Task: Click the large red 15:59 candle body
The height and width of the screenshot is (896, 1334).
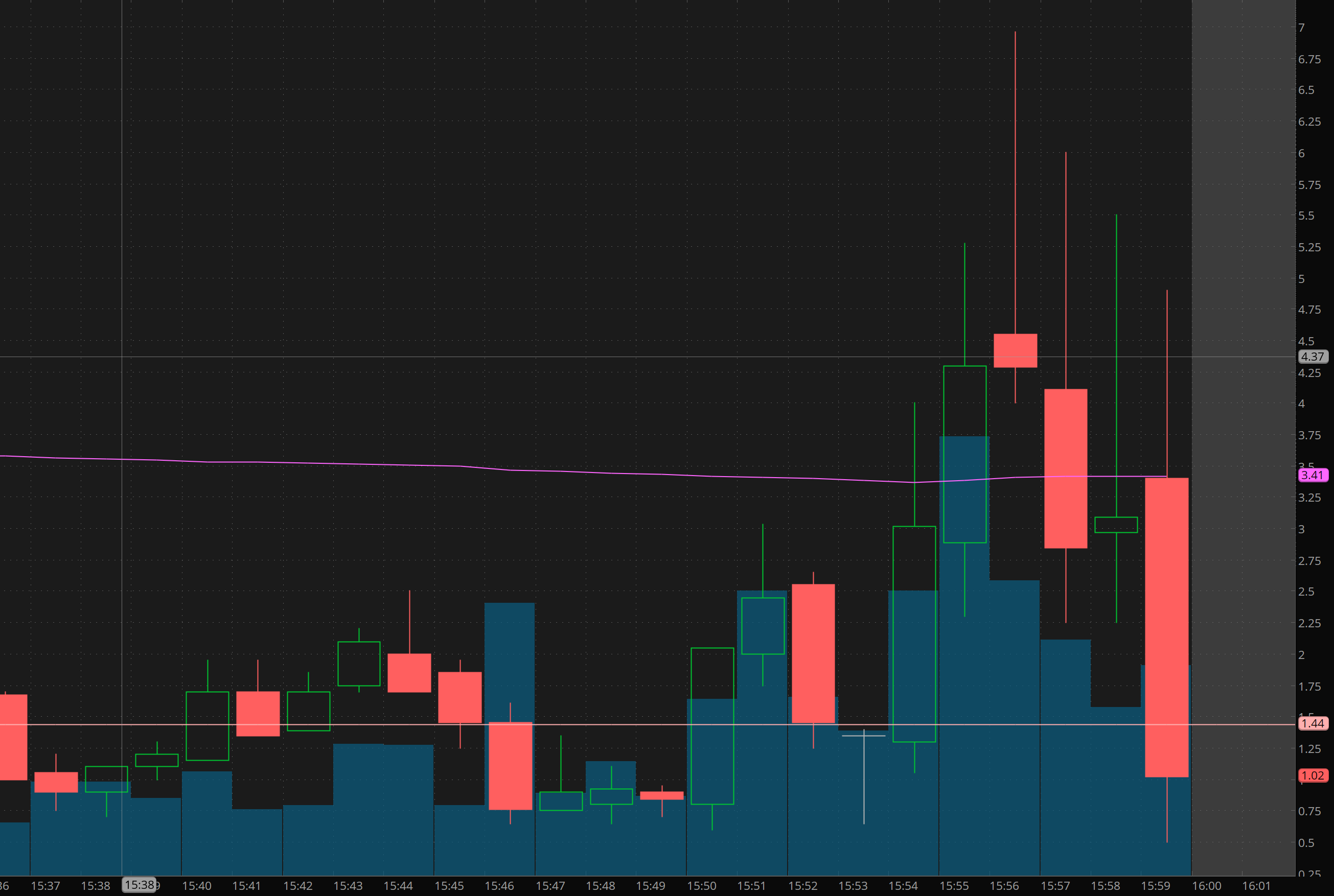Action: click(x=1166, y=627)
